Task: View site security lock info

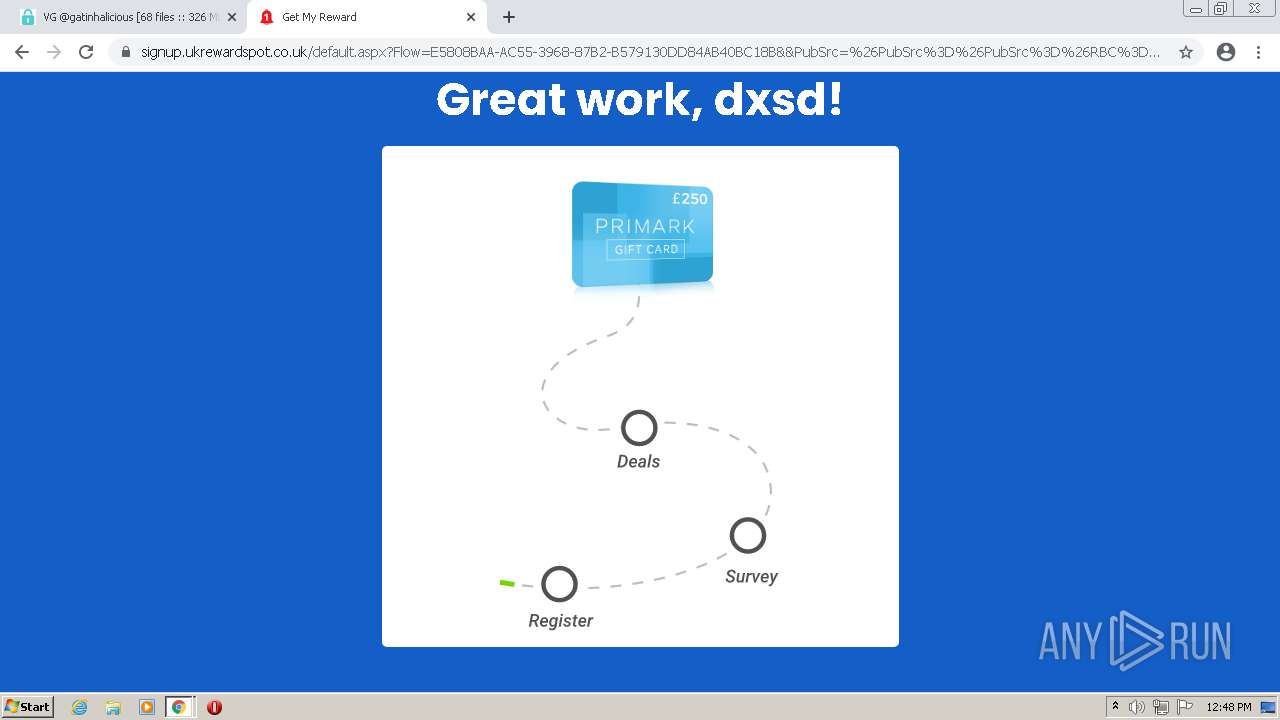Action: (126, 52)
